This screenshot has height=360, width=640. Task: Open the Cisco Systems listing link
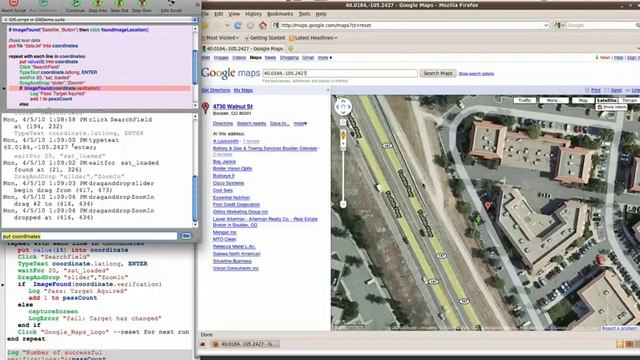(228, 183)
